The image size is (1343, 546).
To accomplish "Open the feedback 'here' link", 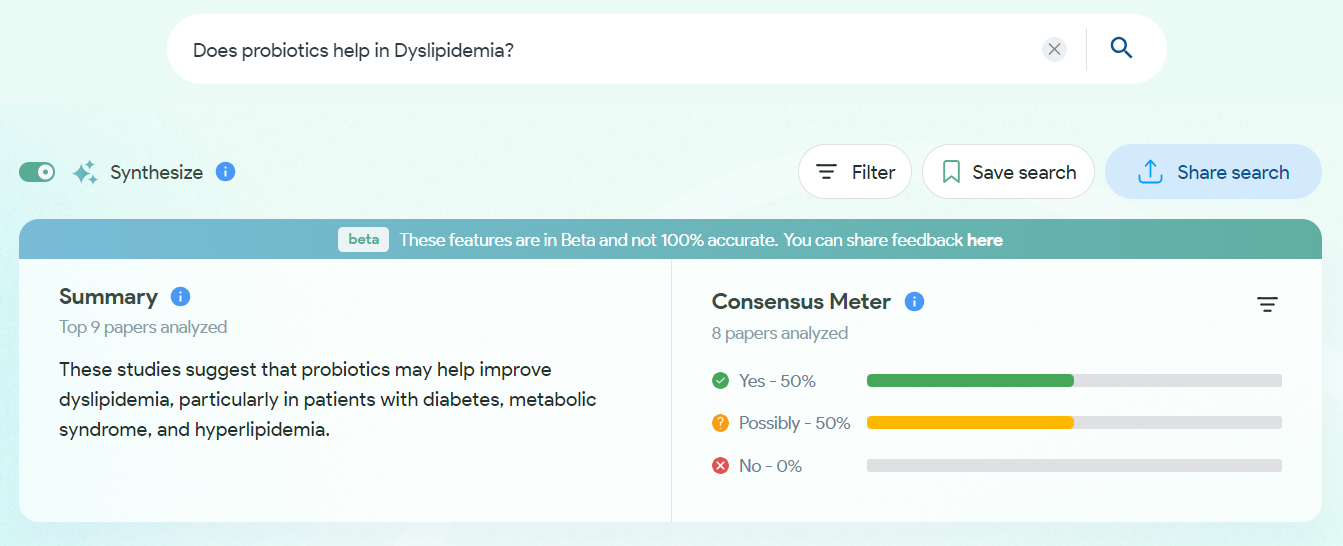I will pos(985,240).
